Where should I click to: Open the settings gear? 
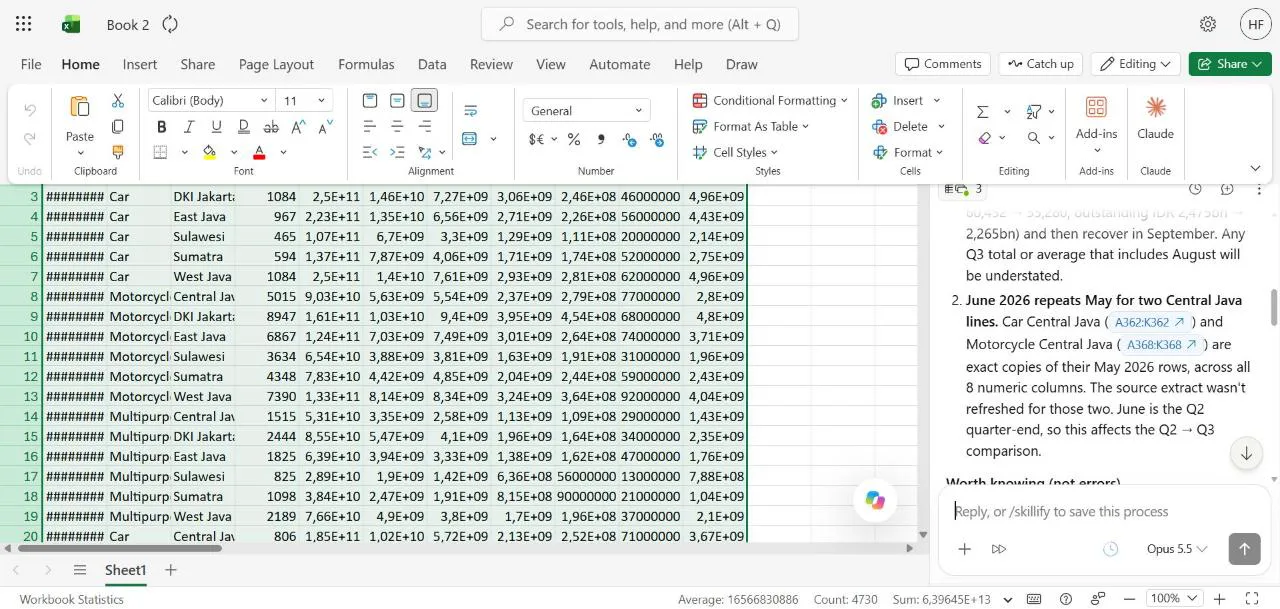pyautogui.click(x=1208, y=24)
